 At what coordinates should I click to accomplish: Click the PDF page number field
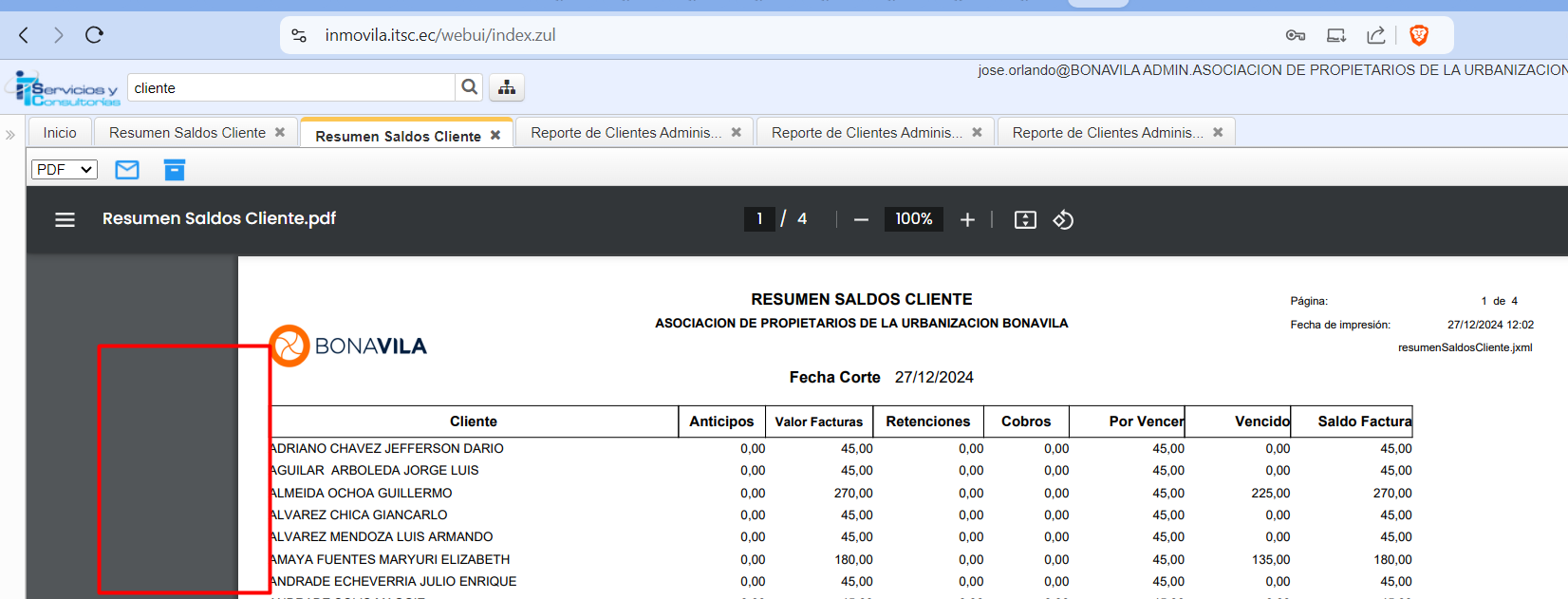(x=759, y=219)
